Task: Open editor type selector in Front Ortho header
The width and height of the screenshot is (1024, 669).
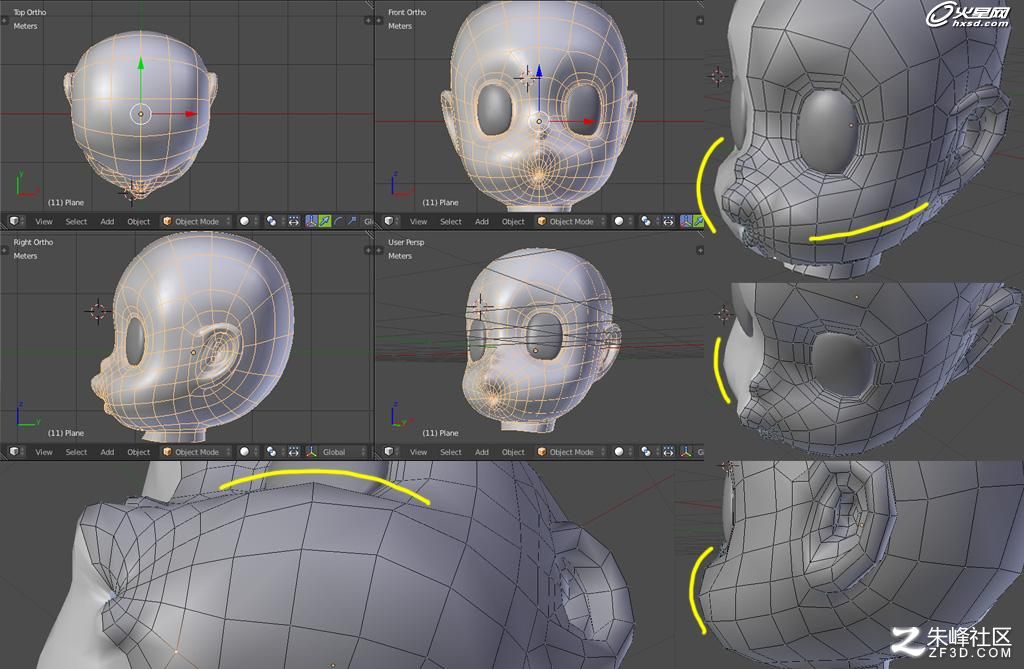Action: point(391,221)
